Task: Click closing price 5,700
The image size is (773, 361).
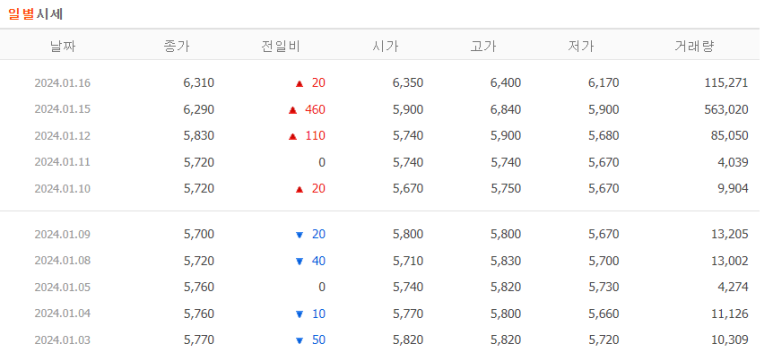Action: (x=199, y=234)
